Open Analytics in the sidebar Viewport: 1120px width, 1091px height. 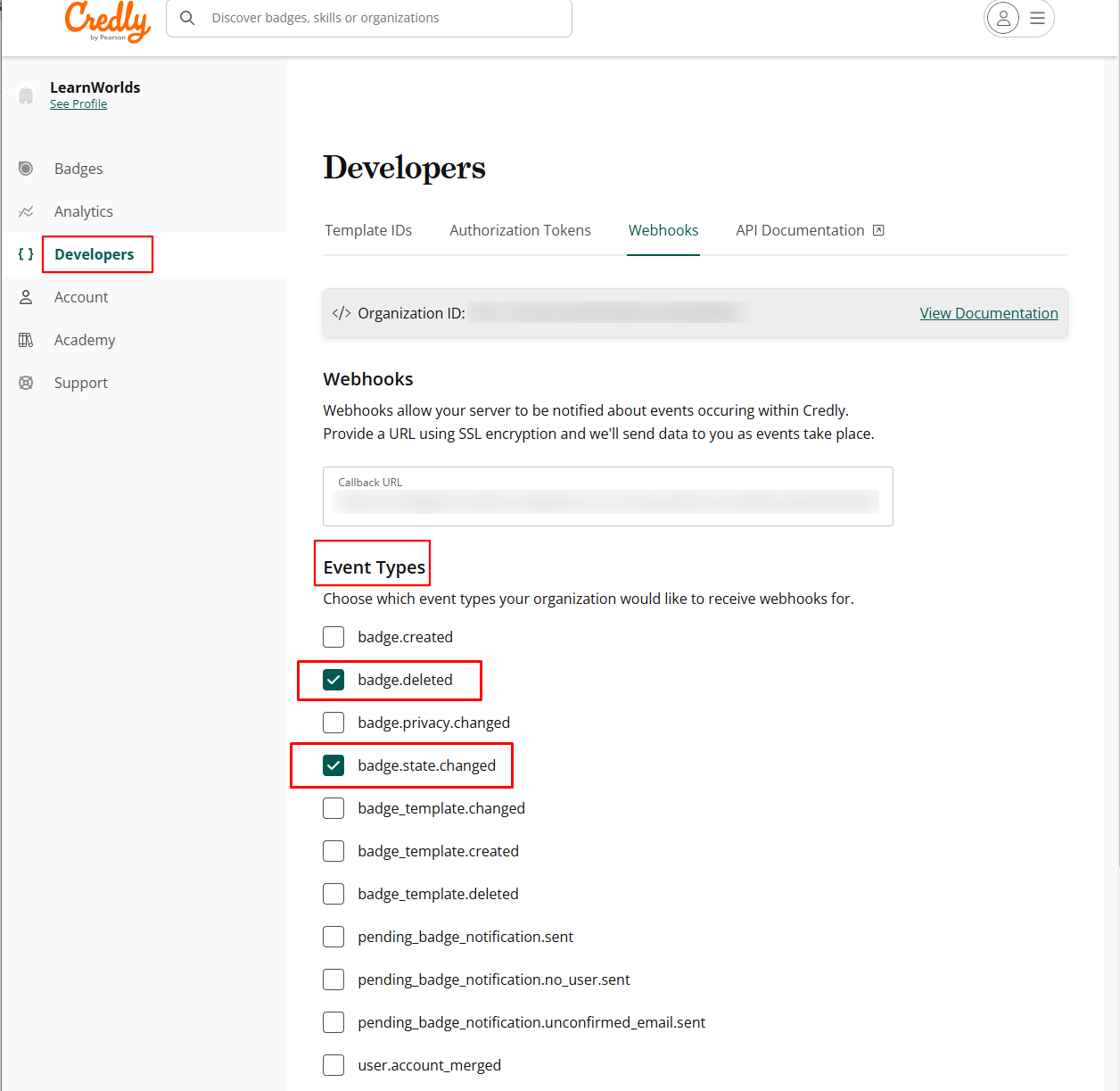84,211
